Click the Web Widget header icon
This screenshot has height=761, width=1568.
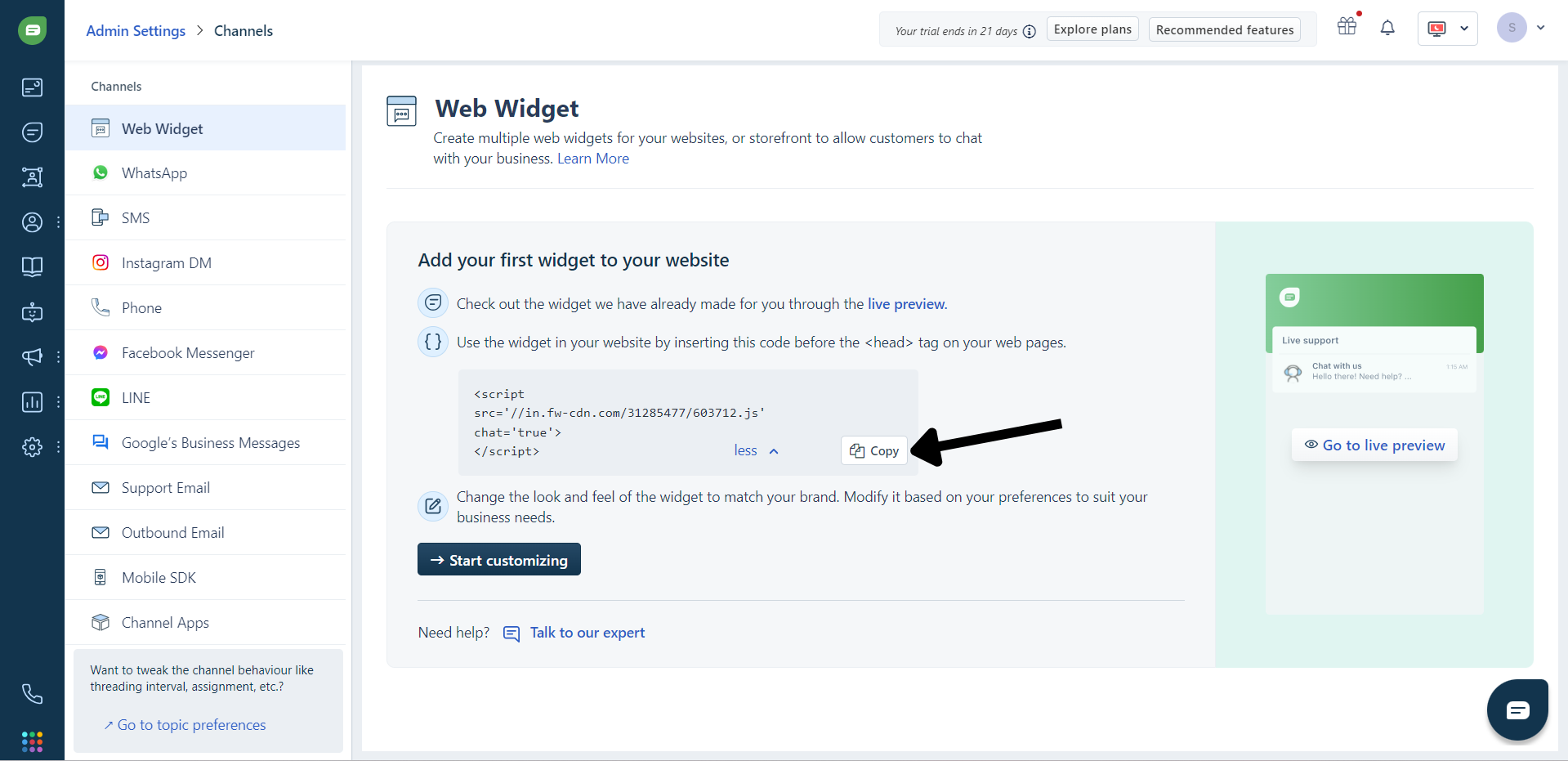401,111
